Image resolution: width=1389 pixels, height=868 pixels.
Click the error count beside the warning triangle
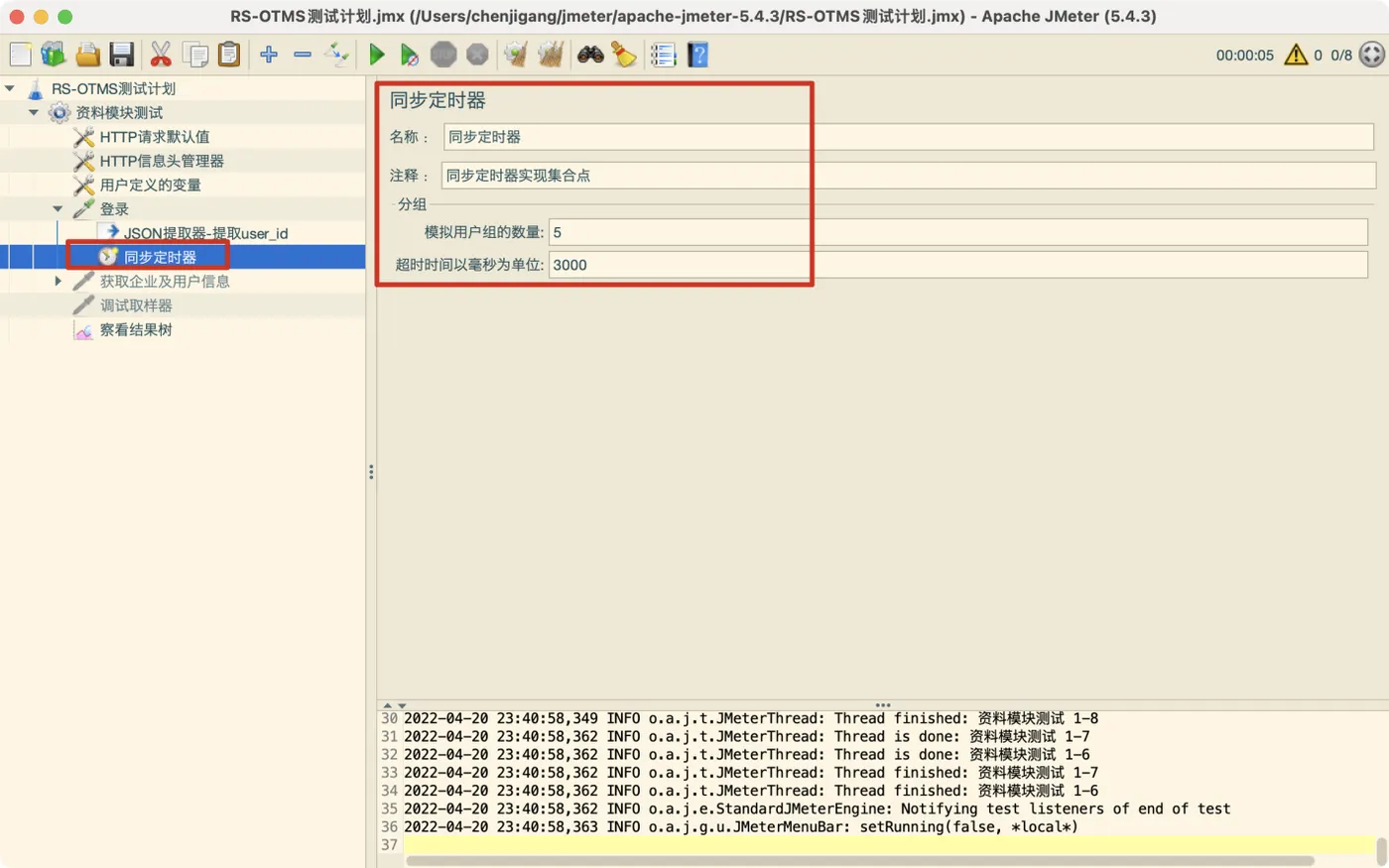pos(1318,56)
